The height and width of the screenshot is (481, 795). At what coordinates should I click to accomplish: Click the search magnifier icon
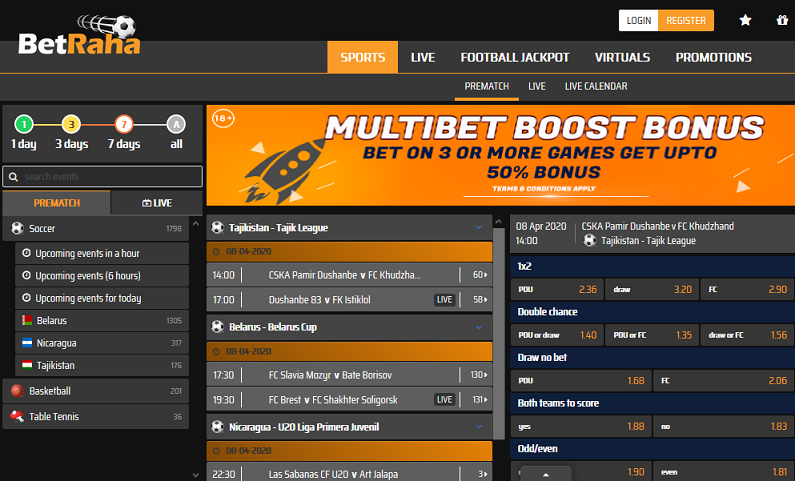(13, 176)
